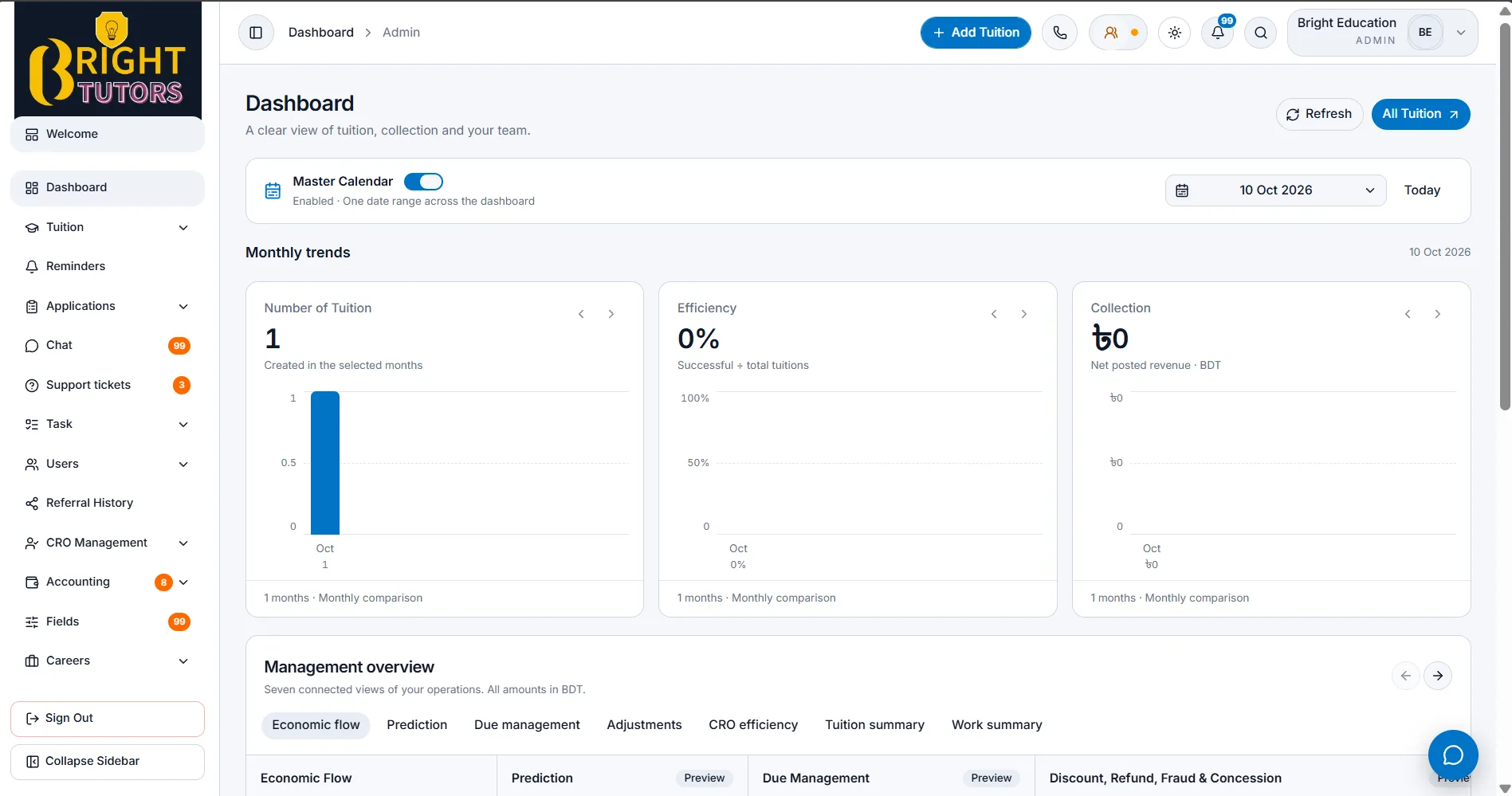Click the page vertical scrollbar

1505,215
